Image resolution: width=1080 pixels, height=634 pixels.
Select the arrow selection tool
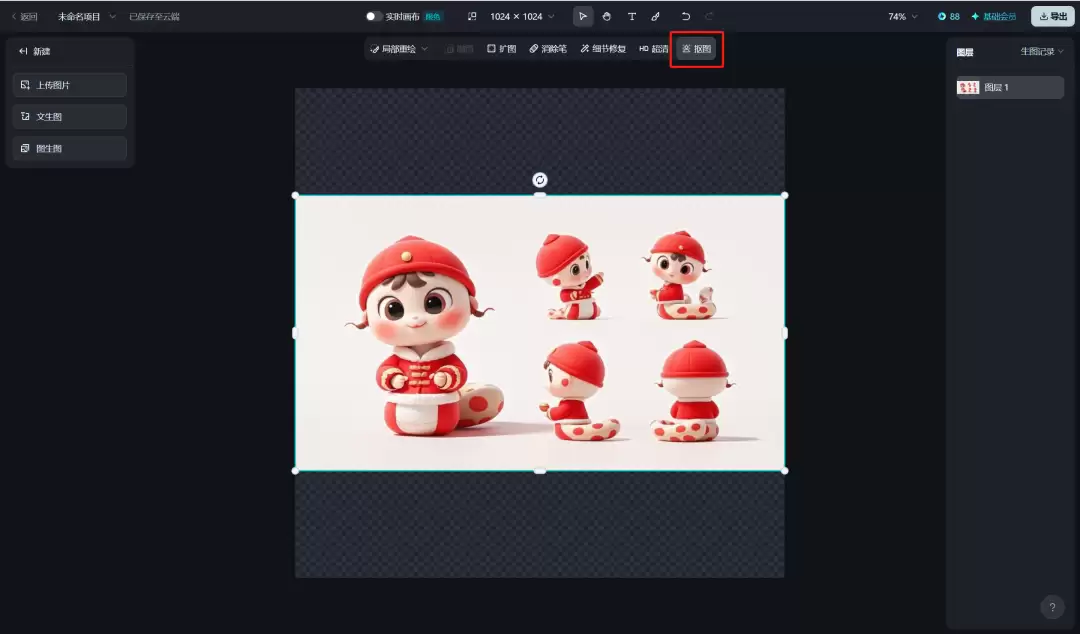point(583,16)
